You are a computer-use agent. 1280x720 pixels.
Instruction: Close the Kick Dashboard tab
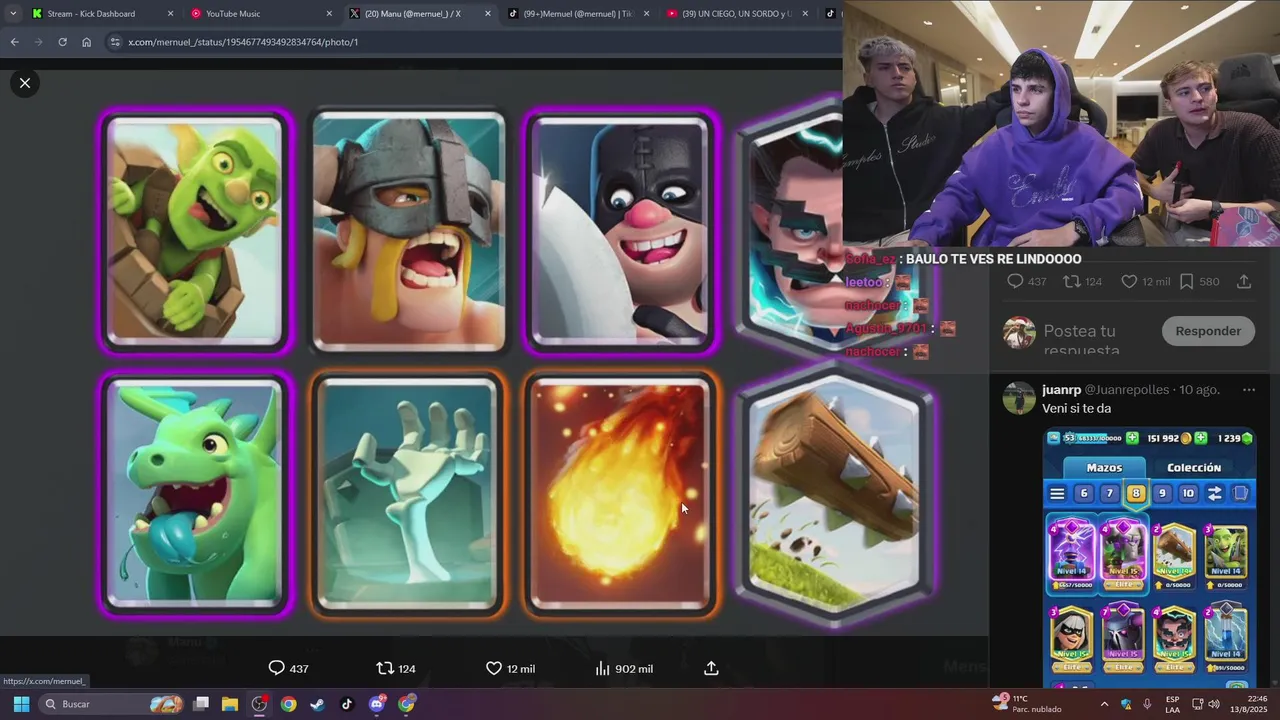pyautogui.click(x=170, y=14)
